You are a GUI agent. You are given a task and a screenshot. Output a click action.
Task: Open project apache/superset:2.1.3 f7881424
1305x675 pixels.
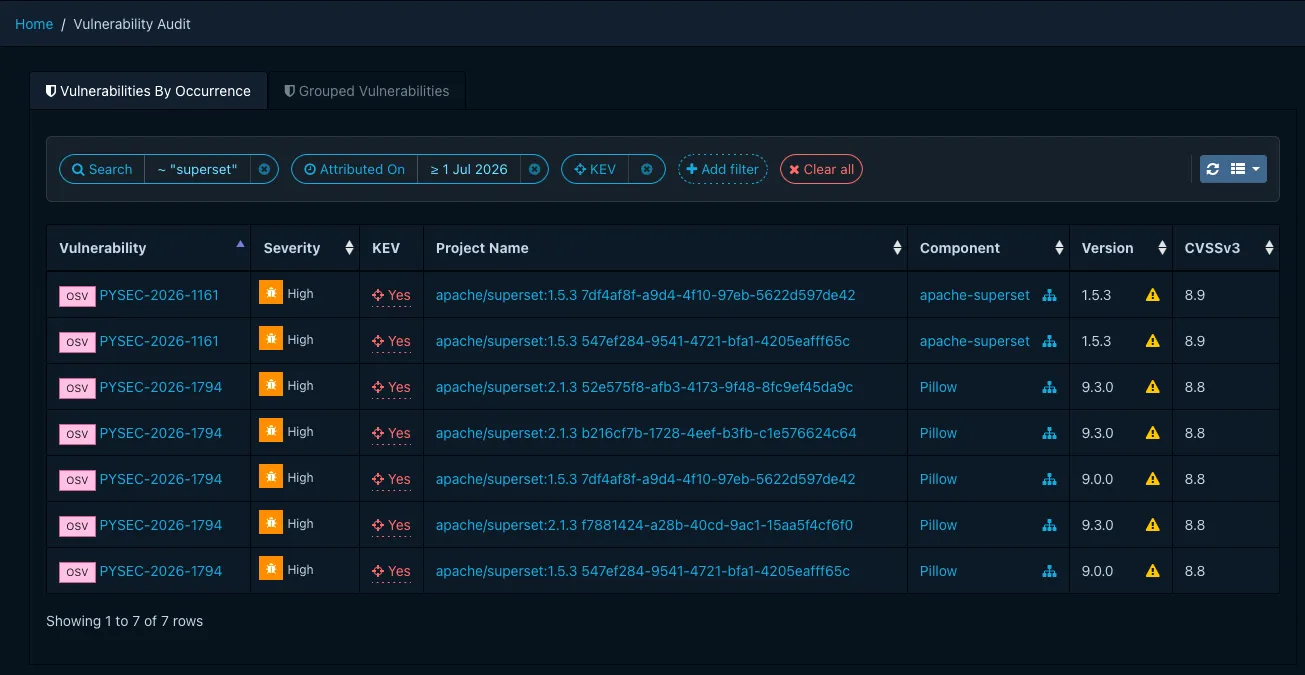644,525
